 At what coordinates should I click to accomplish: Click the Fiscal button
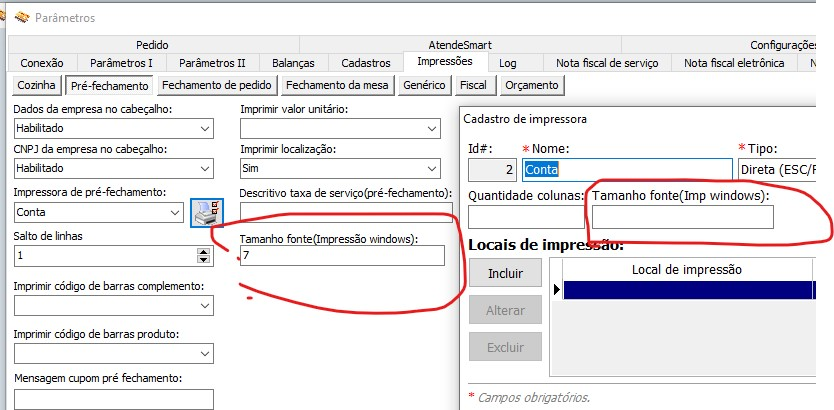pyautogui.click(x=476, y=85)
